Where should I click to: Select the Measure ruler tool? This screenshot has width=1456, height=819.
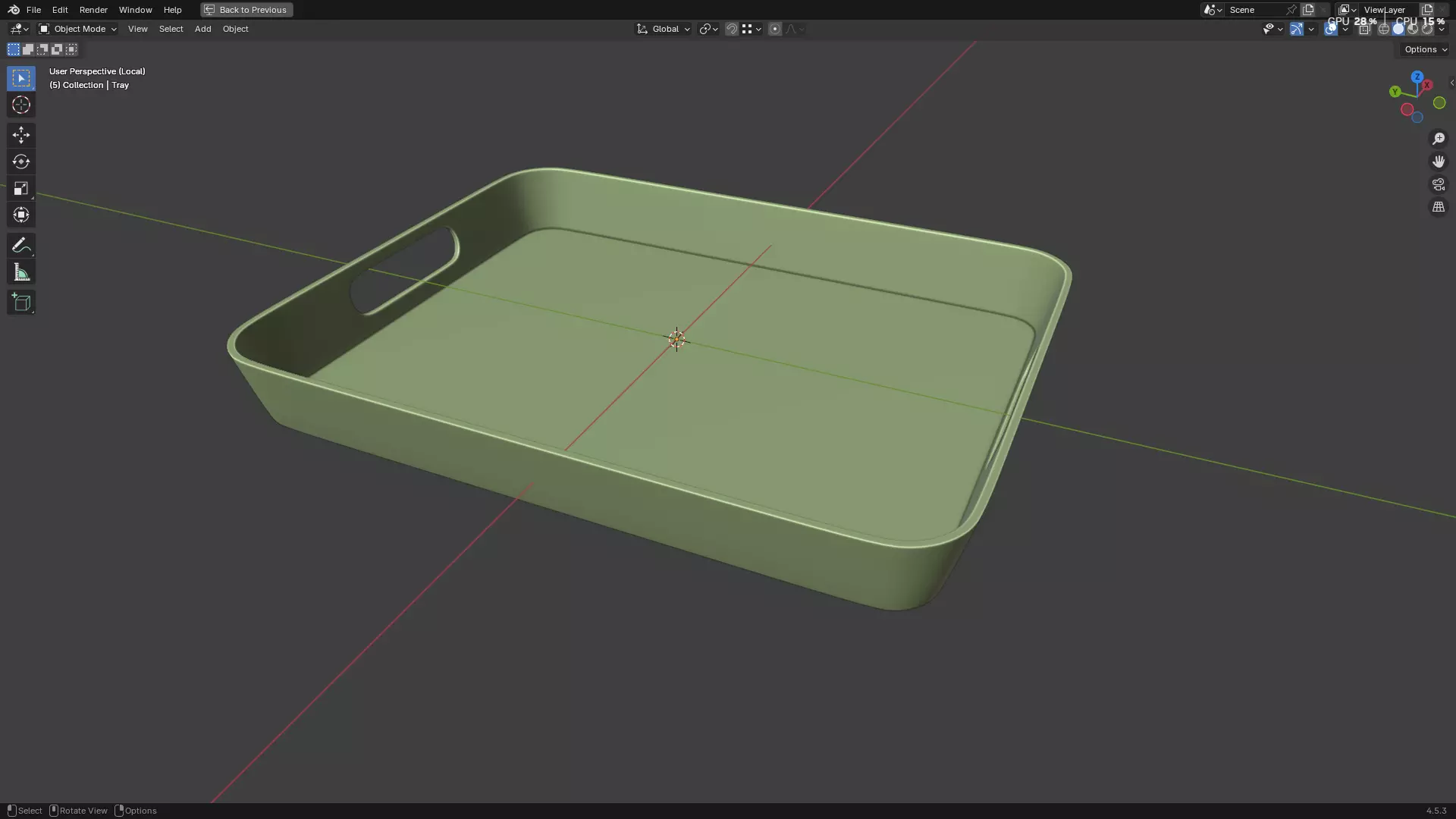20,272
